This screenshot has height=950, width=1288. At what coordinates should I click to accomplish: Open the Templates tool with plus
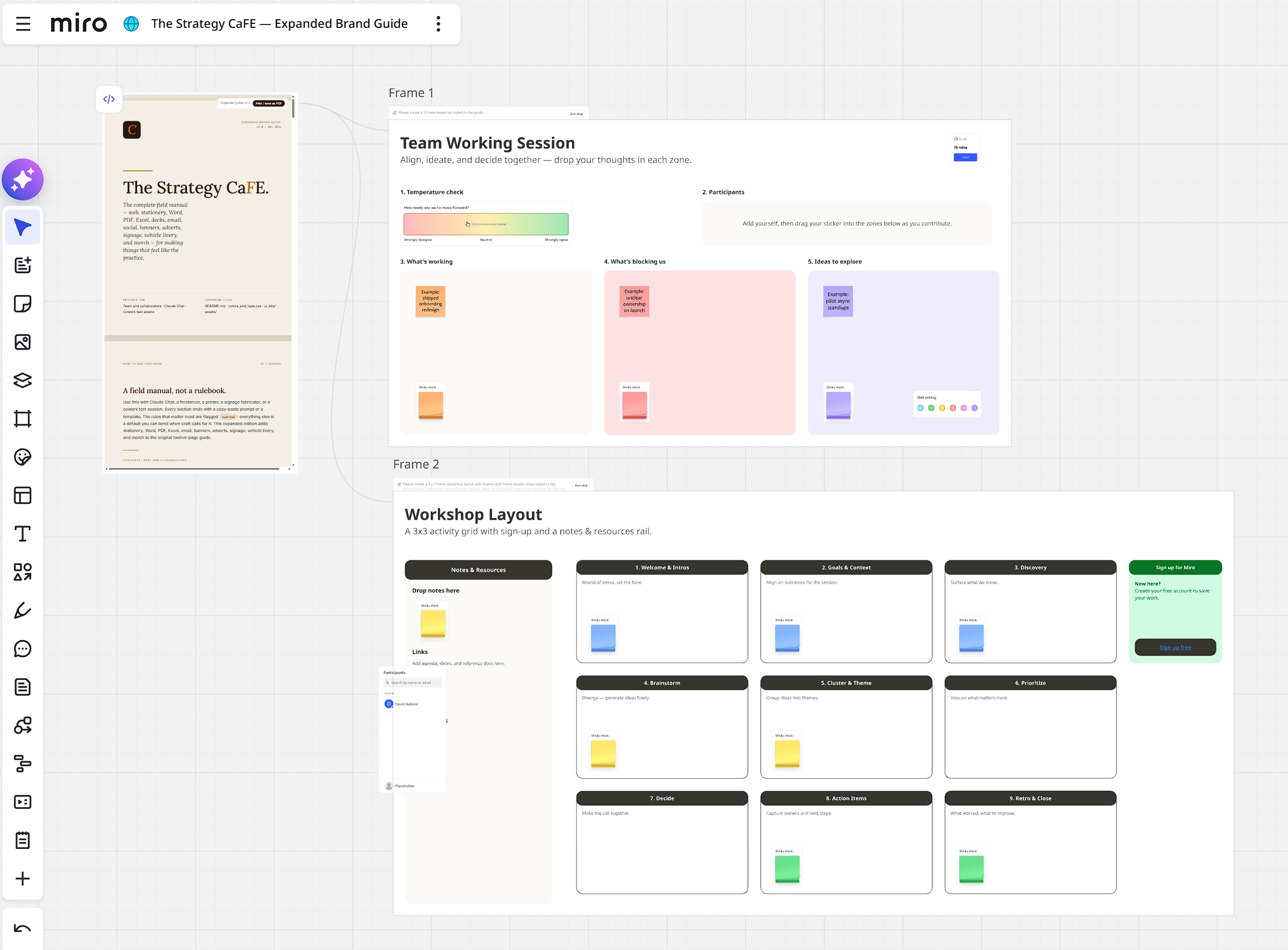[23, 265]
